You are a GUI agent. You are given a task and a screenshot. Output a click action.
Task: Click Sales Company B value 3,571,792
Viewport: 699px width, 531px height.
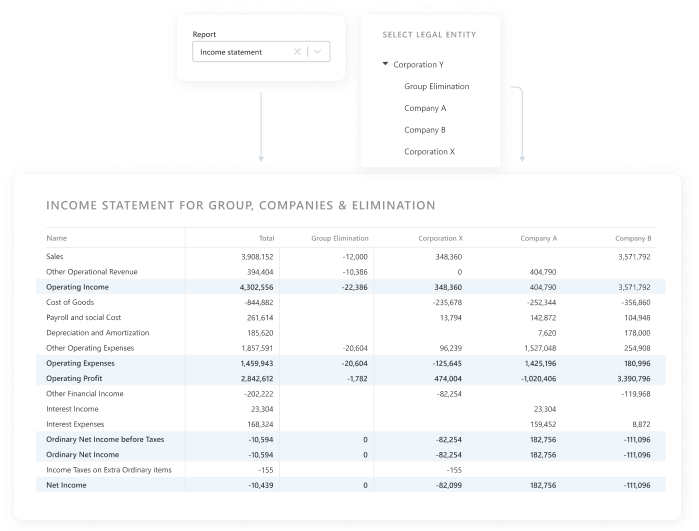pos(634,257)
